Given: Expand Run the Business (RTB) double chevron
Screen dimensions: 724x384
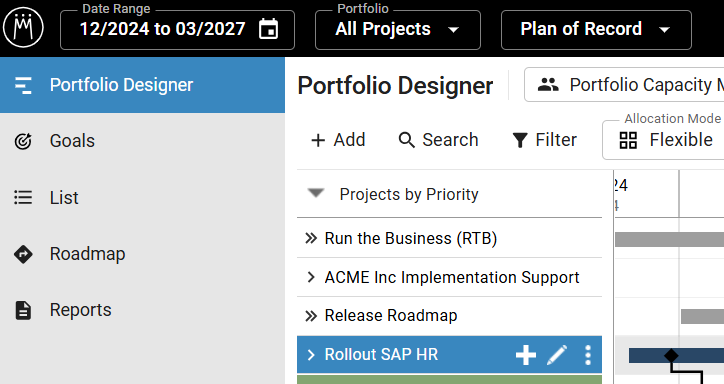Looking at the screenshot, I should pos(311,239).
